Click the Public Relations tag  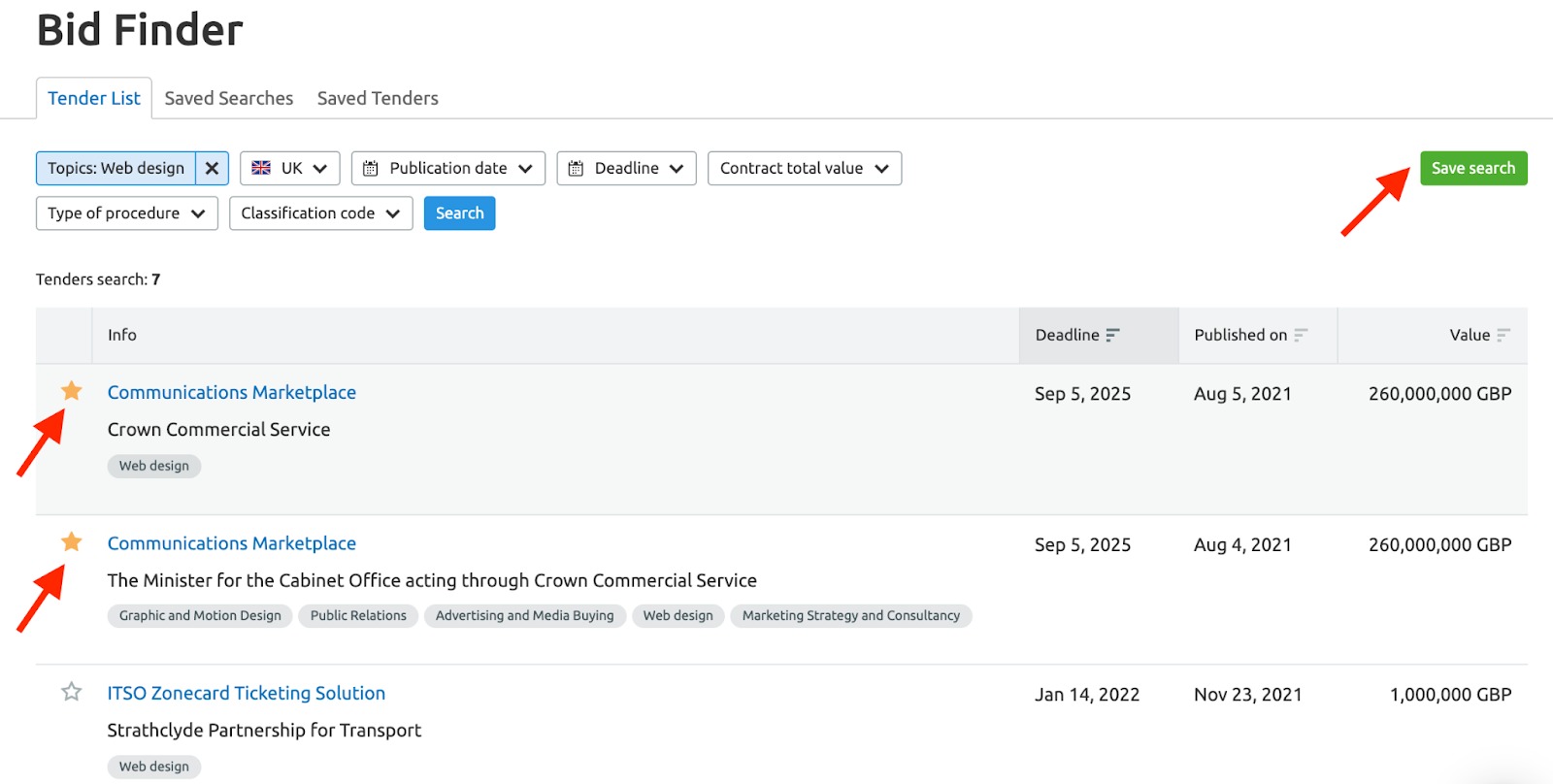coord(358,615)
